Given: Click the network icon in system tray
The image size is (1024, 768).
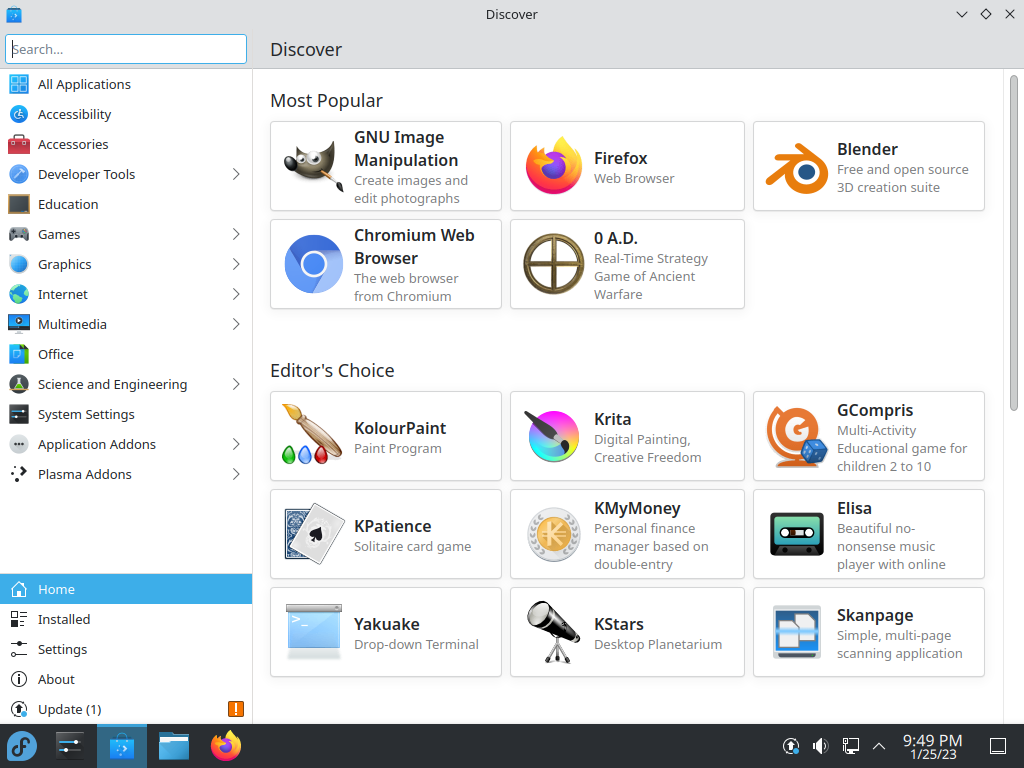Looking at the screenshot, I should (850, 746).
